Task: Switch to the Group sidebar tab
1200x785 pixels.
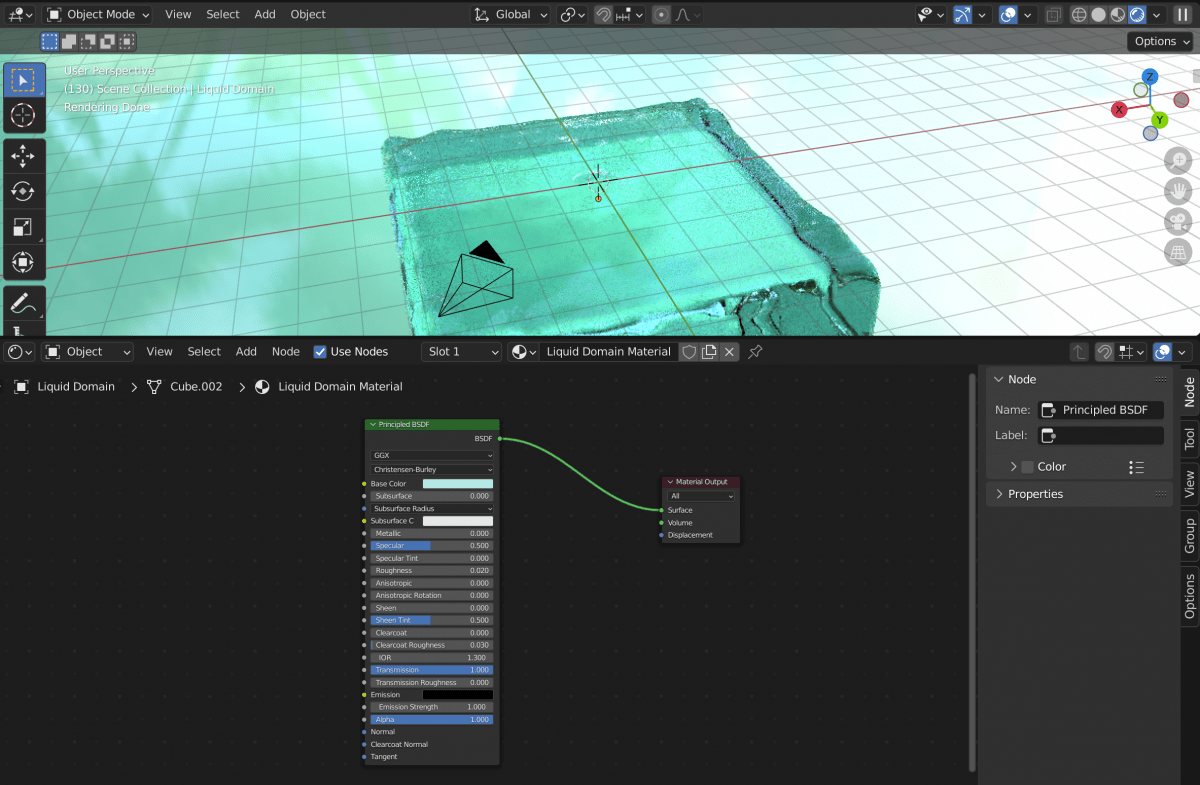Action: [x=1189, y=535]
